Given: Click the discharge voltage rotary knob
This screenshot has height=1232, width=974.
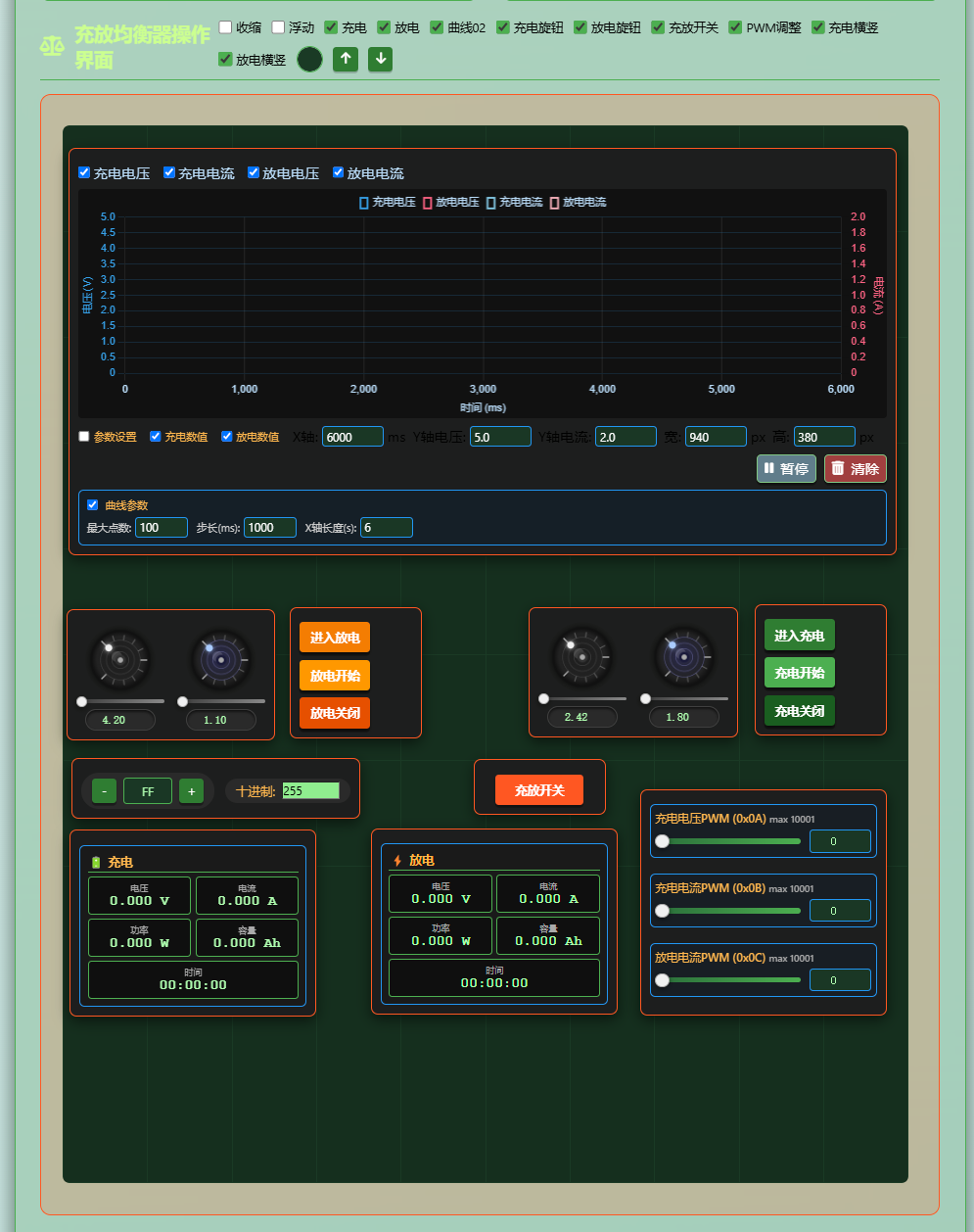Looking at the screenshot, I should [120, 659].
